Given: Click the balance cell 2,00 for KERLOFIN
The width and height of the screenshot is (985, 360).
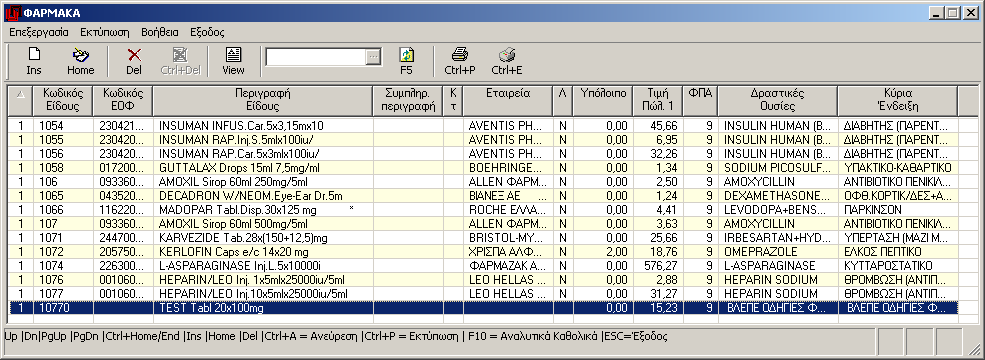Looking at the screenshot, I should coord(603,251).
